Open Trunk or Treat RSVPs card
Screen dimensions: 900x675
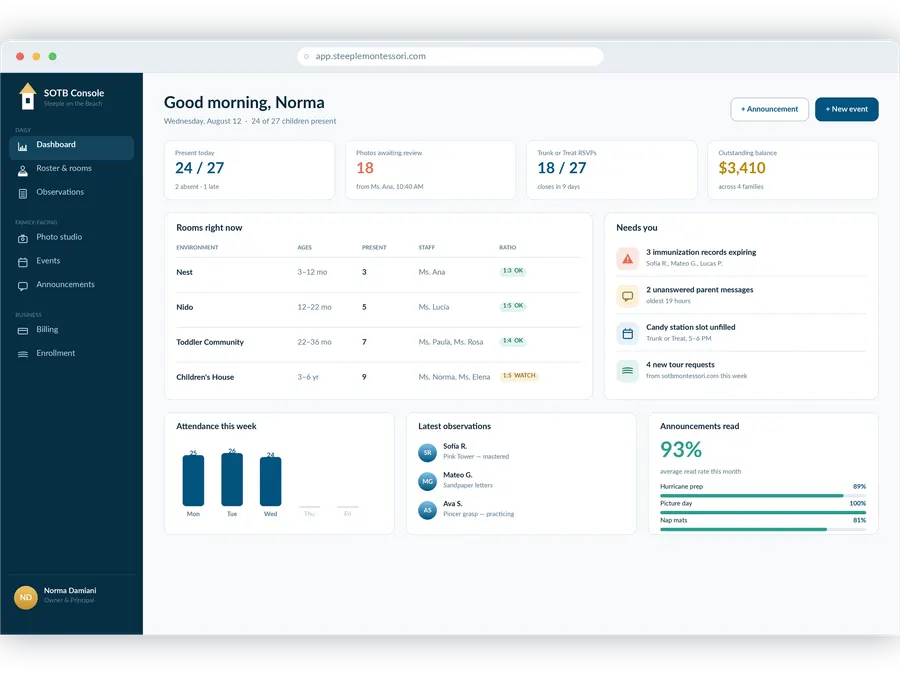pos(612,170)
